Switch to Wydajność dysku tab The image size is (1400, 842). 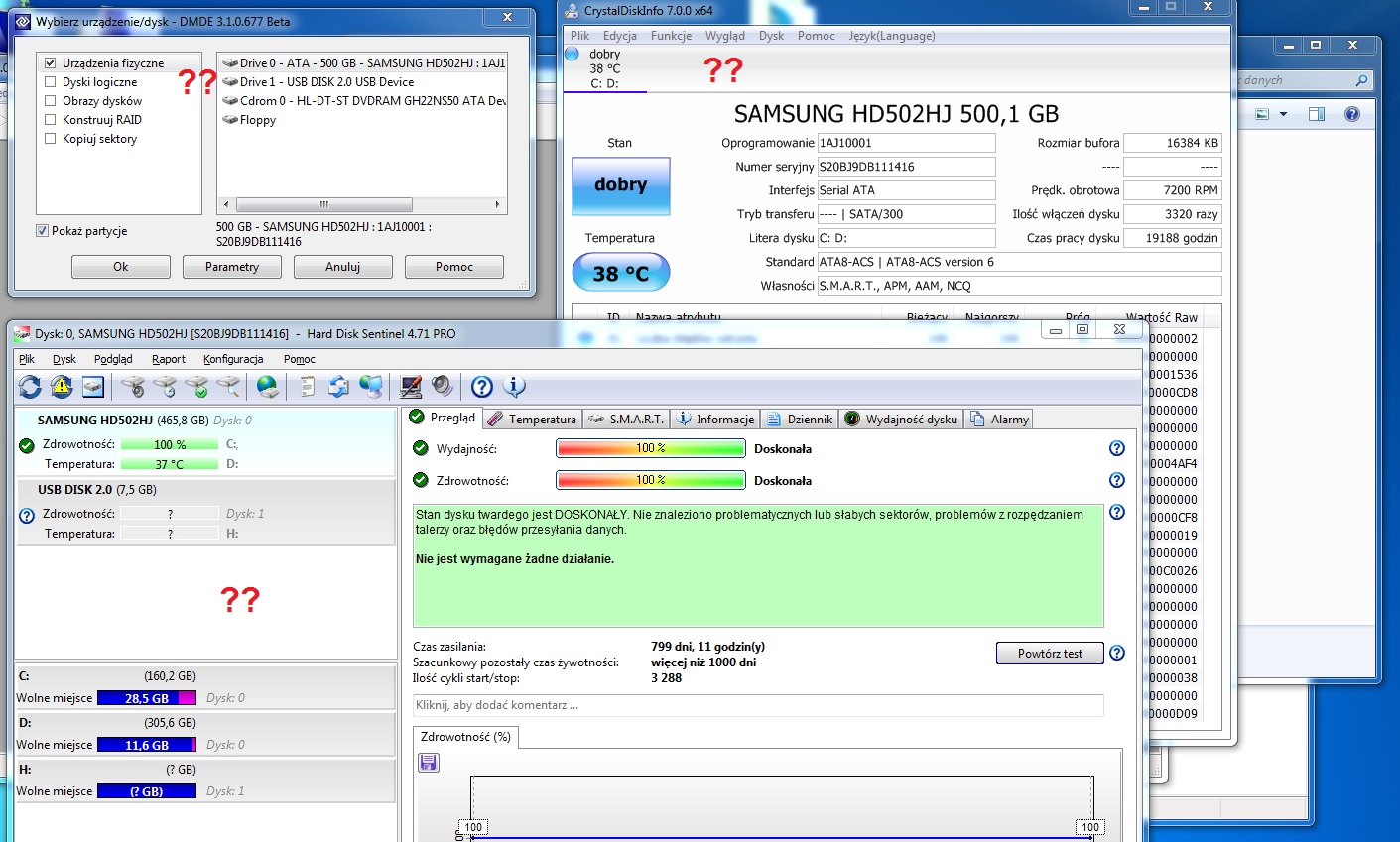(901, 419)
